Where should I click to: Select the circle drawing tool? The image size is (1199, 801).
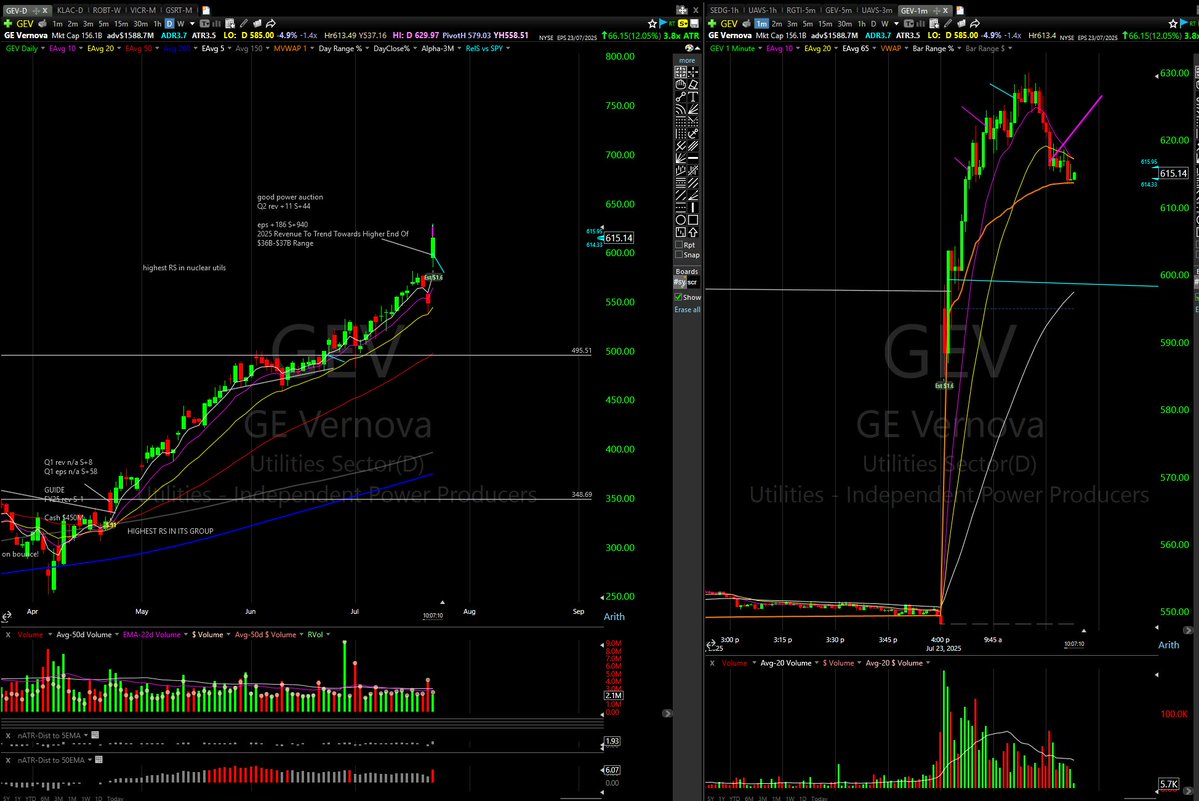tap(680, 219)
